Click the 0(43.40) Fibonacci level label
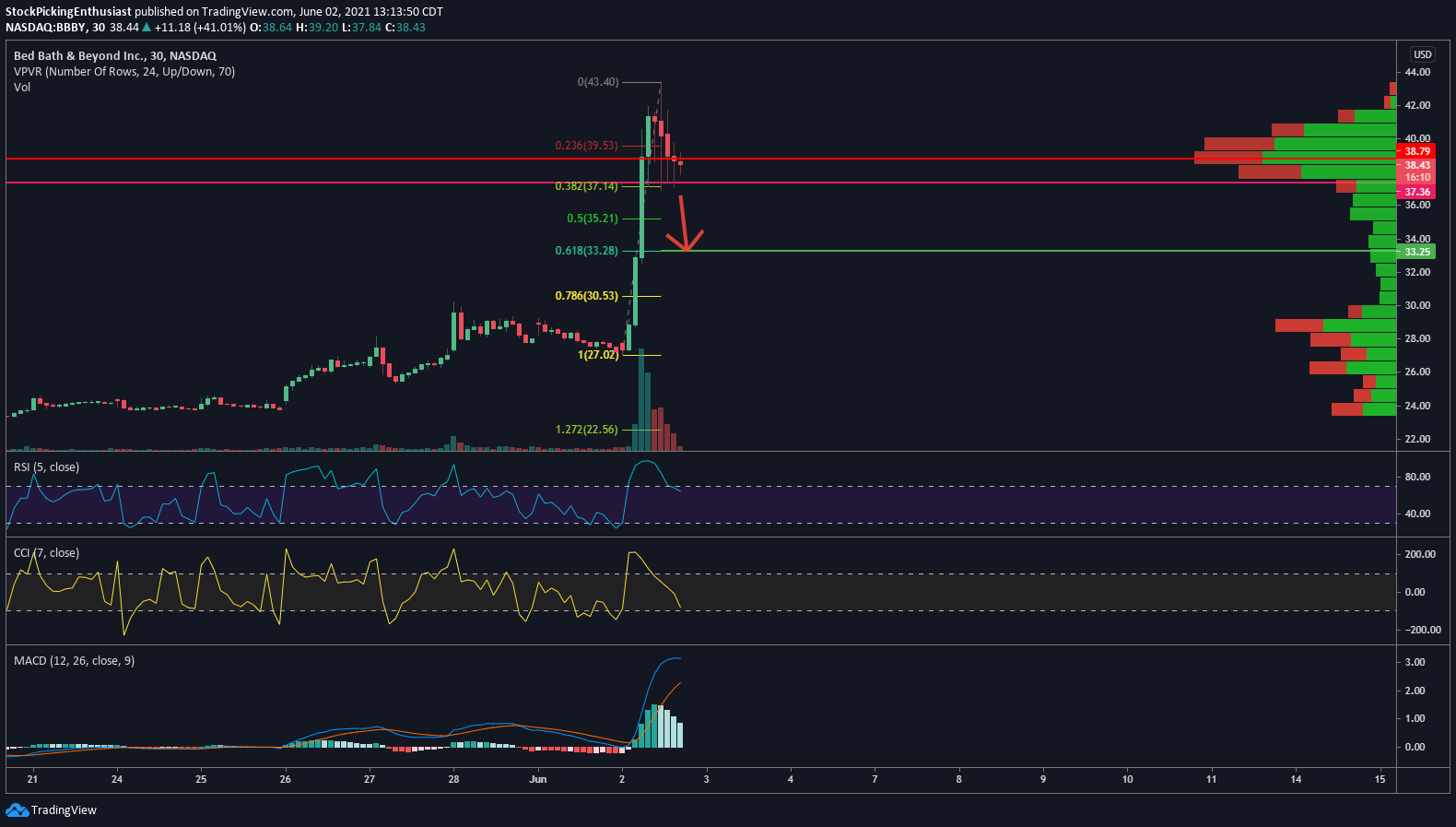This screenshot has width=1456, height=827. click(598, 82)
